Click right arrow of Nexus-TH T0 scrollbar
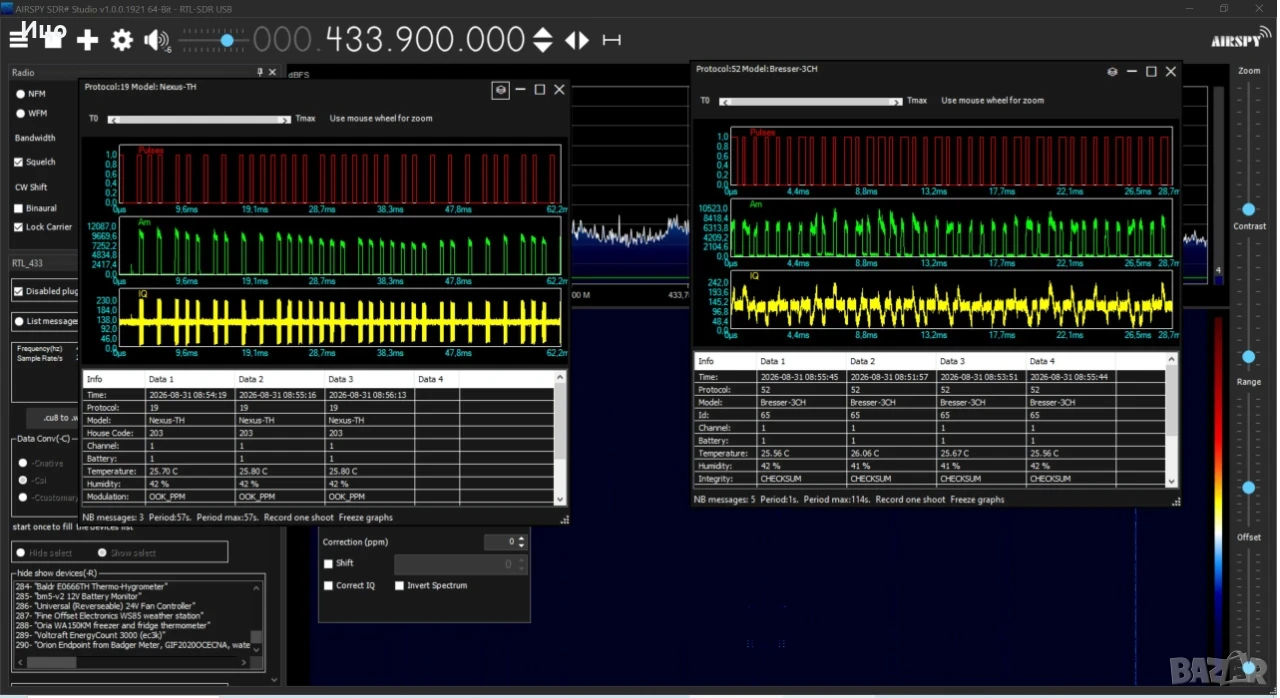1280x698 pixels. (286, 119)
